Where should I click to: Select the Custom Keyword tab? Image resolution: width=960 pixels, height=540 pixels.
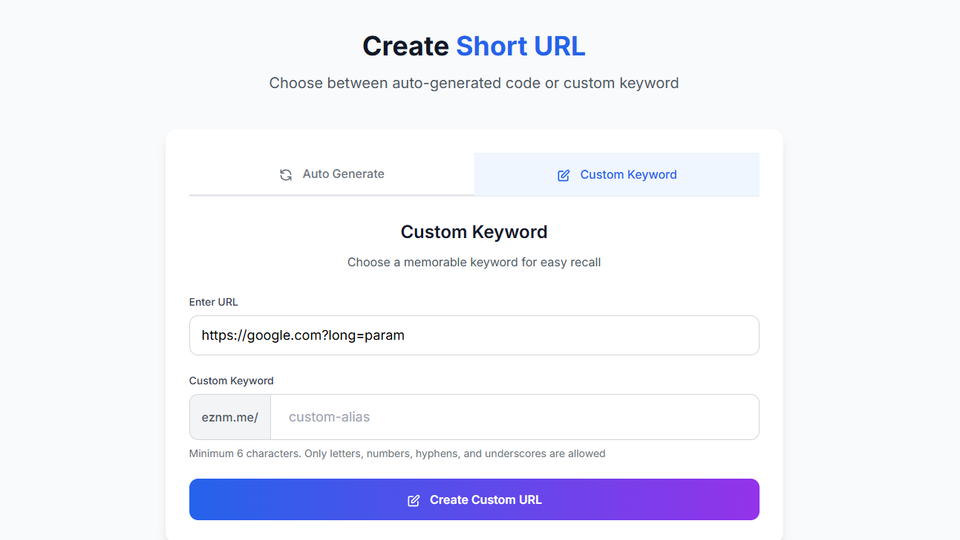[617, 174]
